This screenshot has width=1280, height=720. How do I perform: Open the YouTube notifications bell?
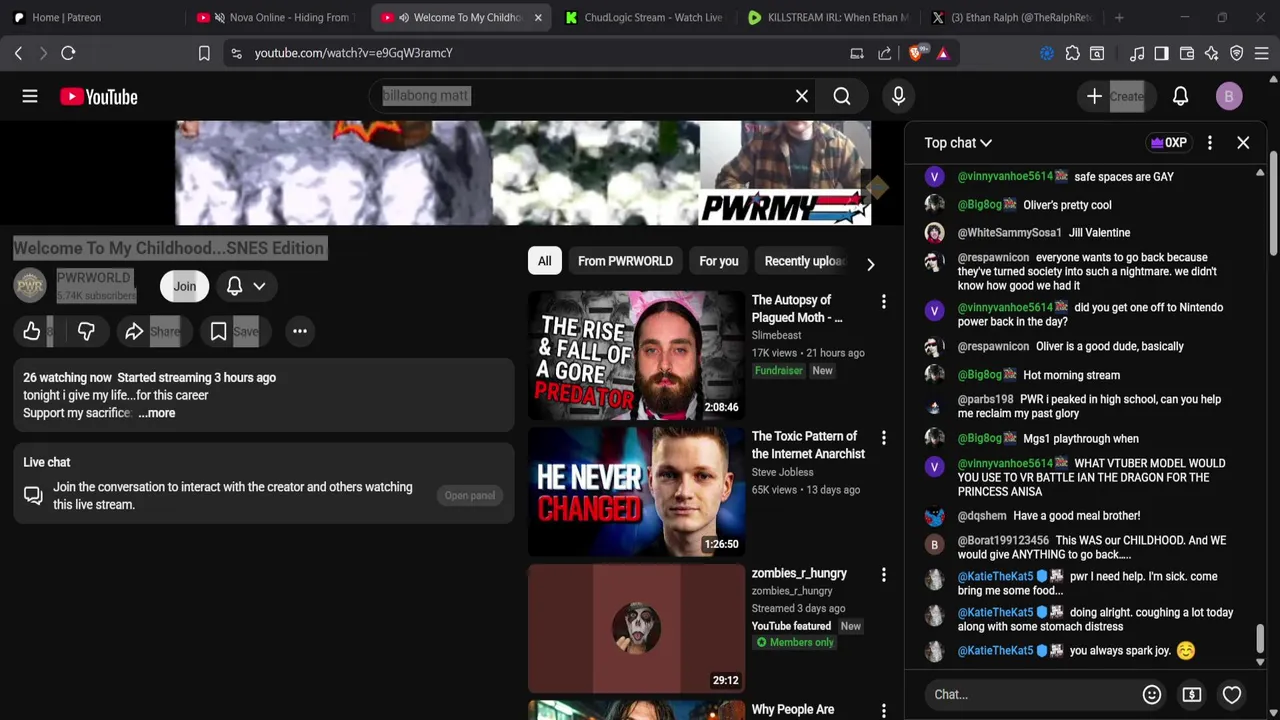(1180, 96)
